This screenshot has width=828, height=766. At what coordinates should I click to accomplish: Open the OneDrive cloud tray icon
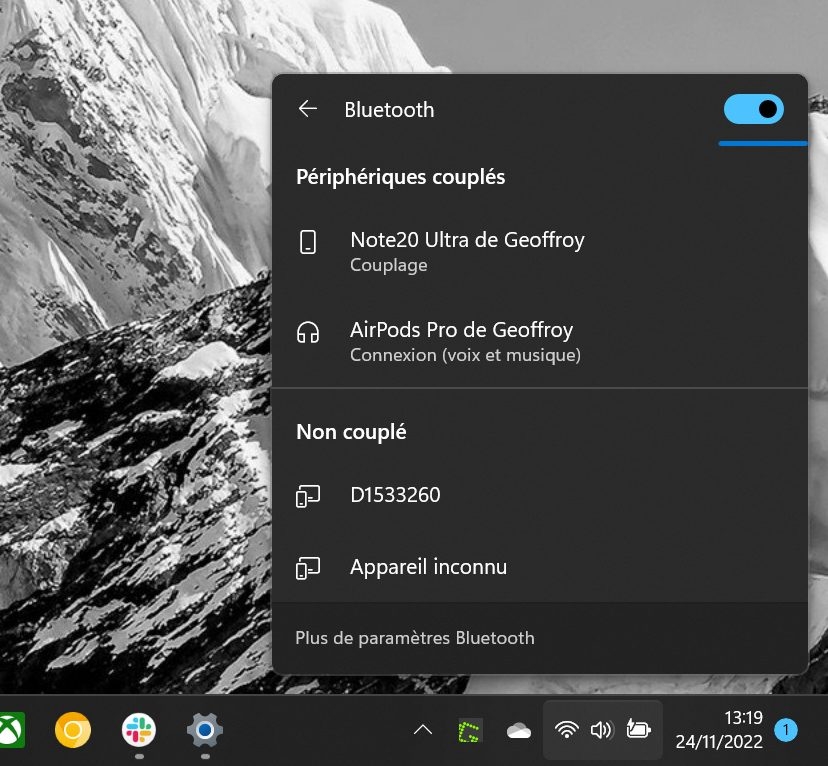tap(519, 731)
